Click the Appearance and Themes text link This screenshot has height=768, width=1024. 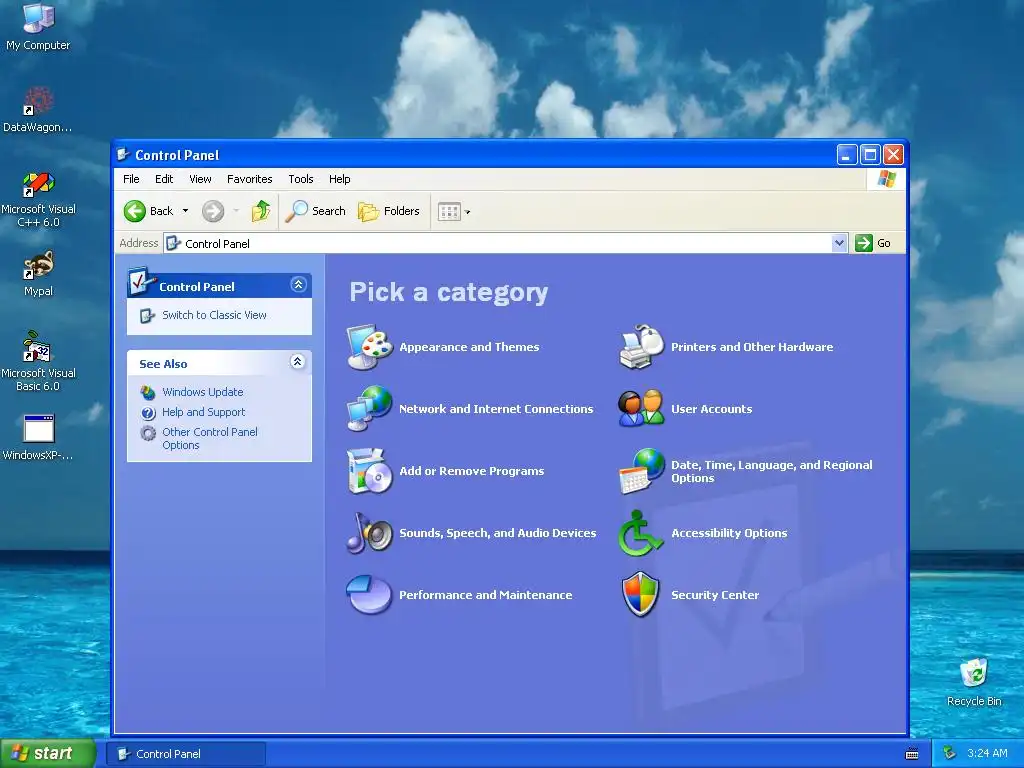click(470, 347)
